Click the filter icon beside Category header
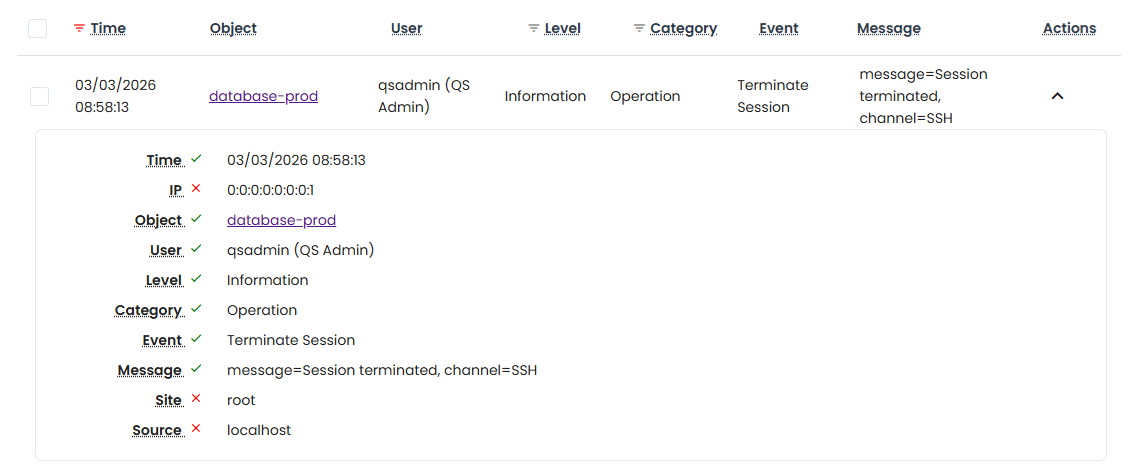Image resolution: width=1139 pixels, height=468 pixels. 639,29
